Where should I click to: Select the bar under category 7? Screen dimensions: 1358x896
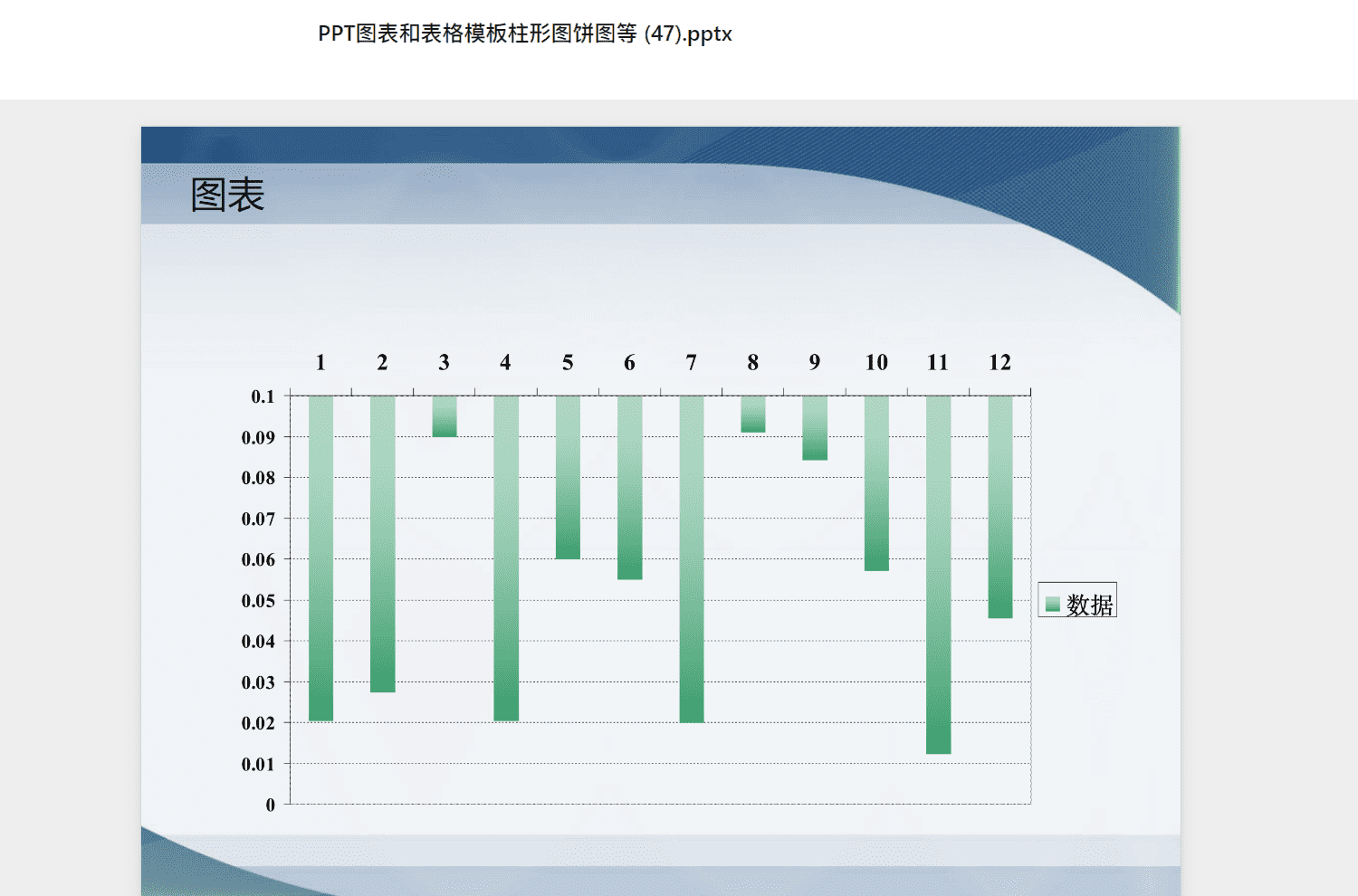point(692,559)
